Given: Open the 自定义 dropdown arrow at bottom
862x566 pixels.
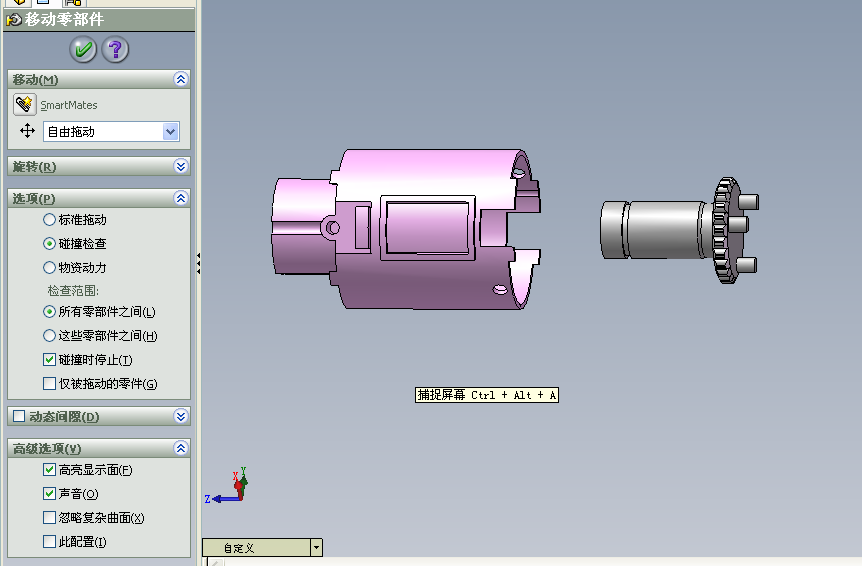Looking at the screenshot, I should tap(317, 547).
